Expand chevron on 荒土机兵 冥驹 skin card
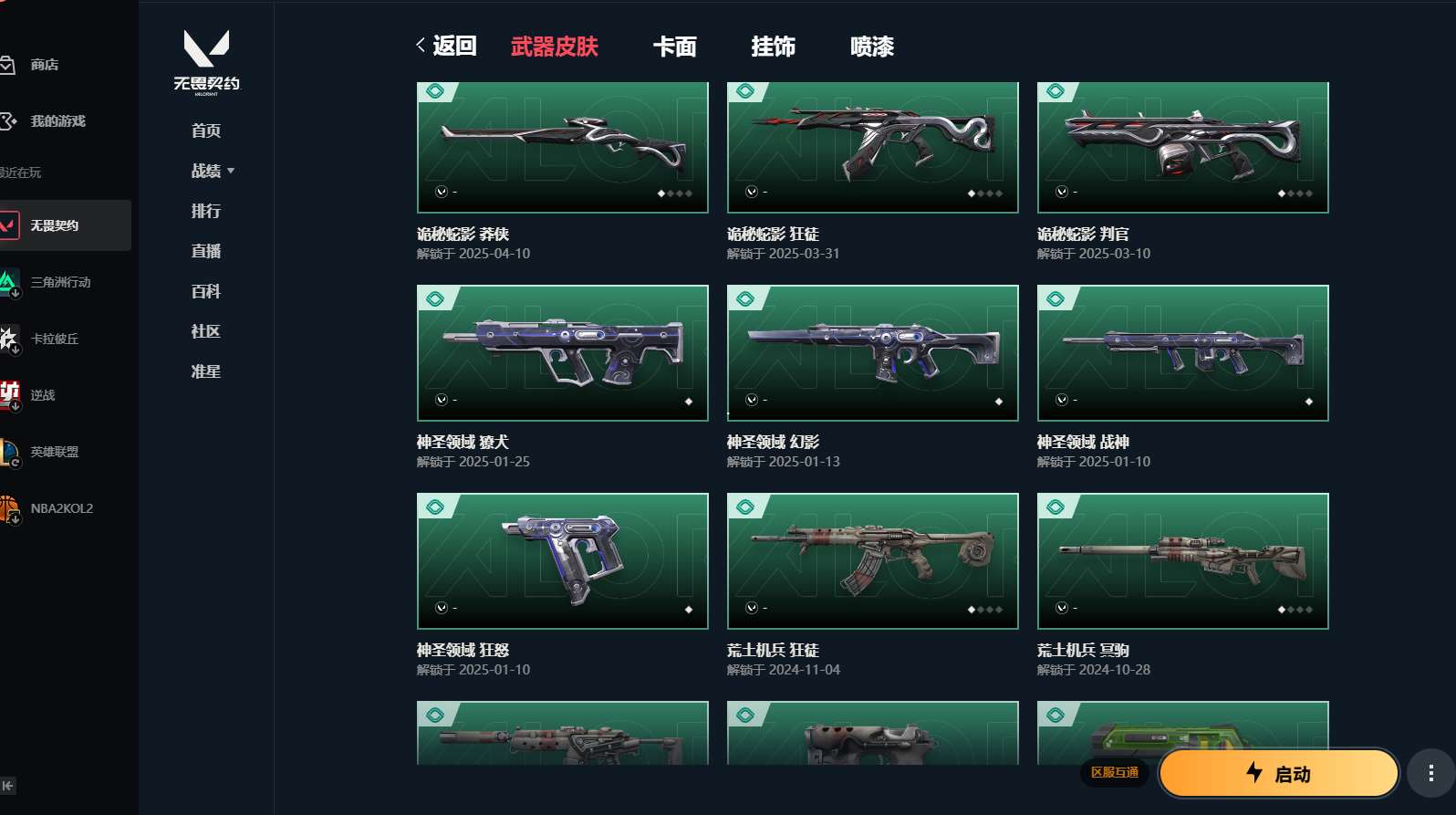 tap(1062, 608)
